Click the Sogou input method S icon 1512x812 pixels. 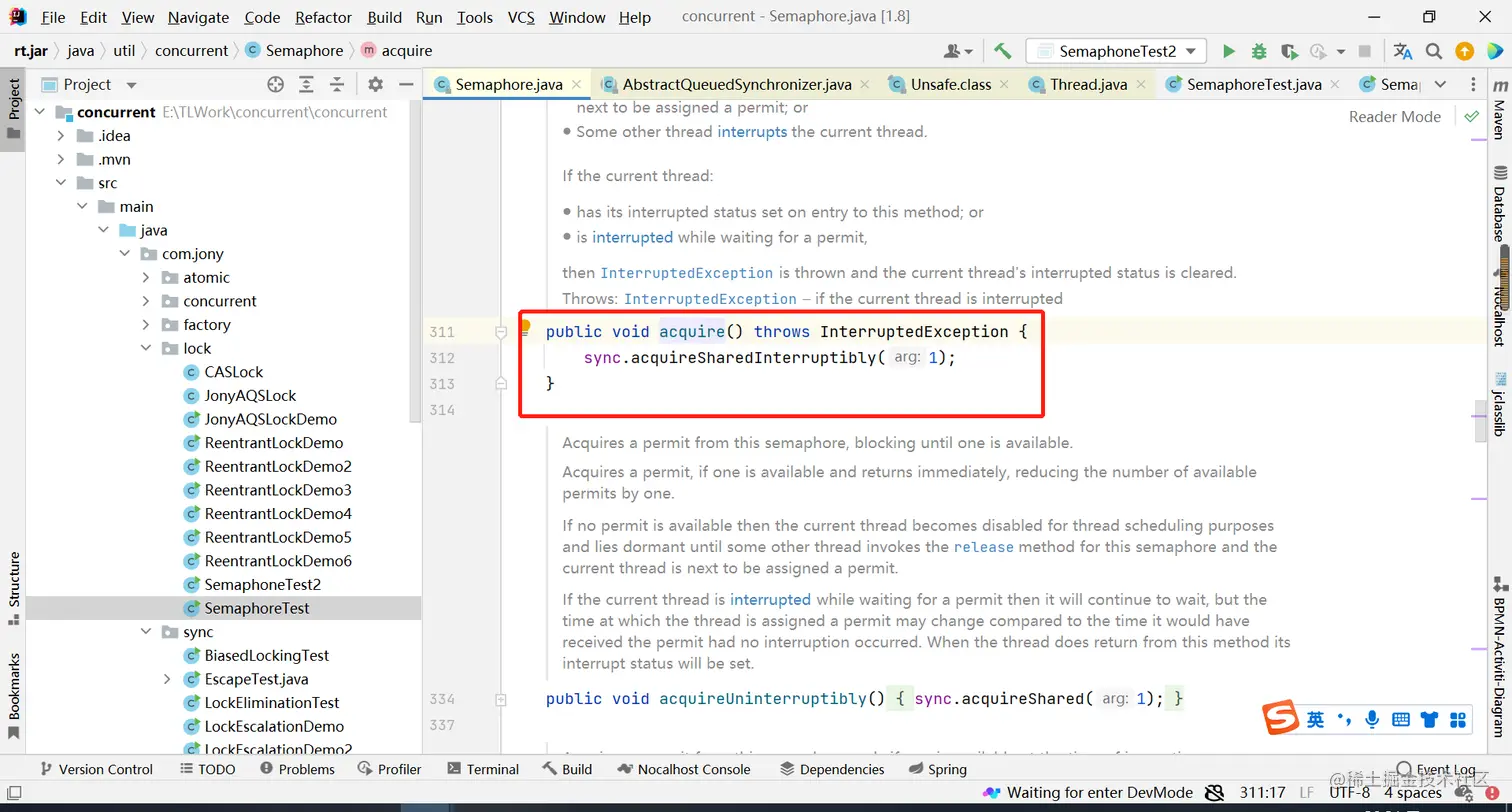click(x=1279, y=718)
